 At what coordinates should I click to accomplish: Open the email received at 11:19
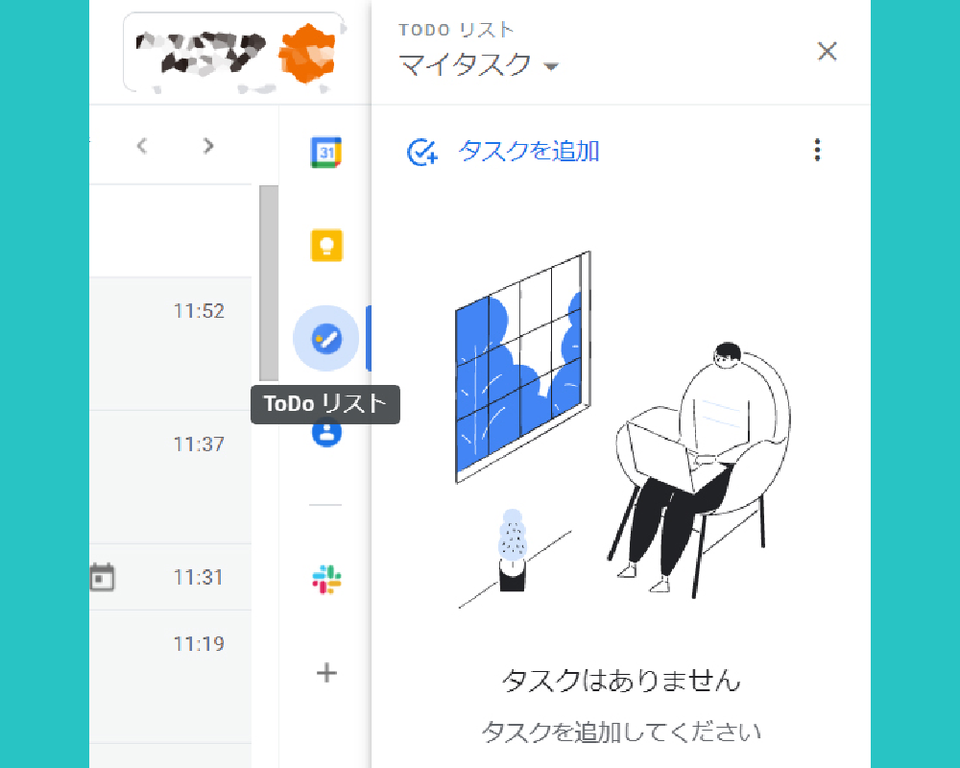(171, 677)
